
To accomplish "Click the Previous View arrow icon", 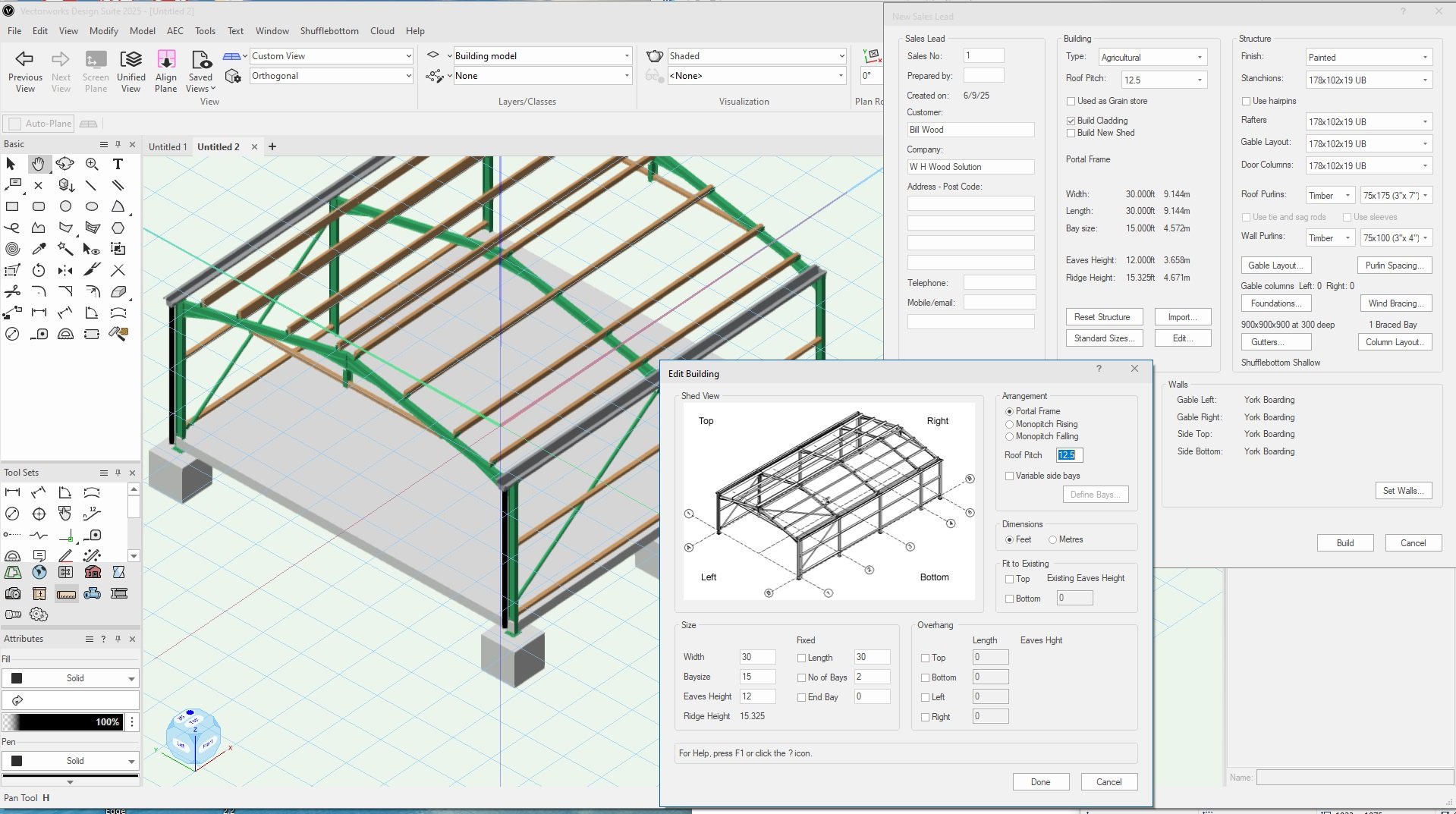I will click(x=25, y=59).
